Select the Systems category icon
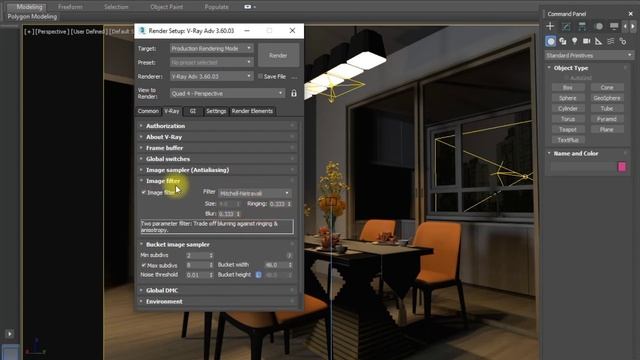The height and width of the screenshot is (360, 640). coord(623,41)
